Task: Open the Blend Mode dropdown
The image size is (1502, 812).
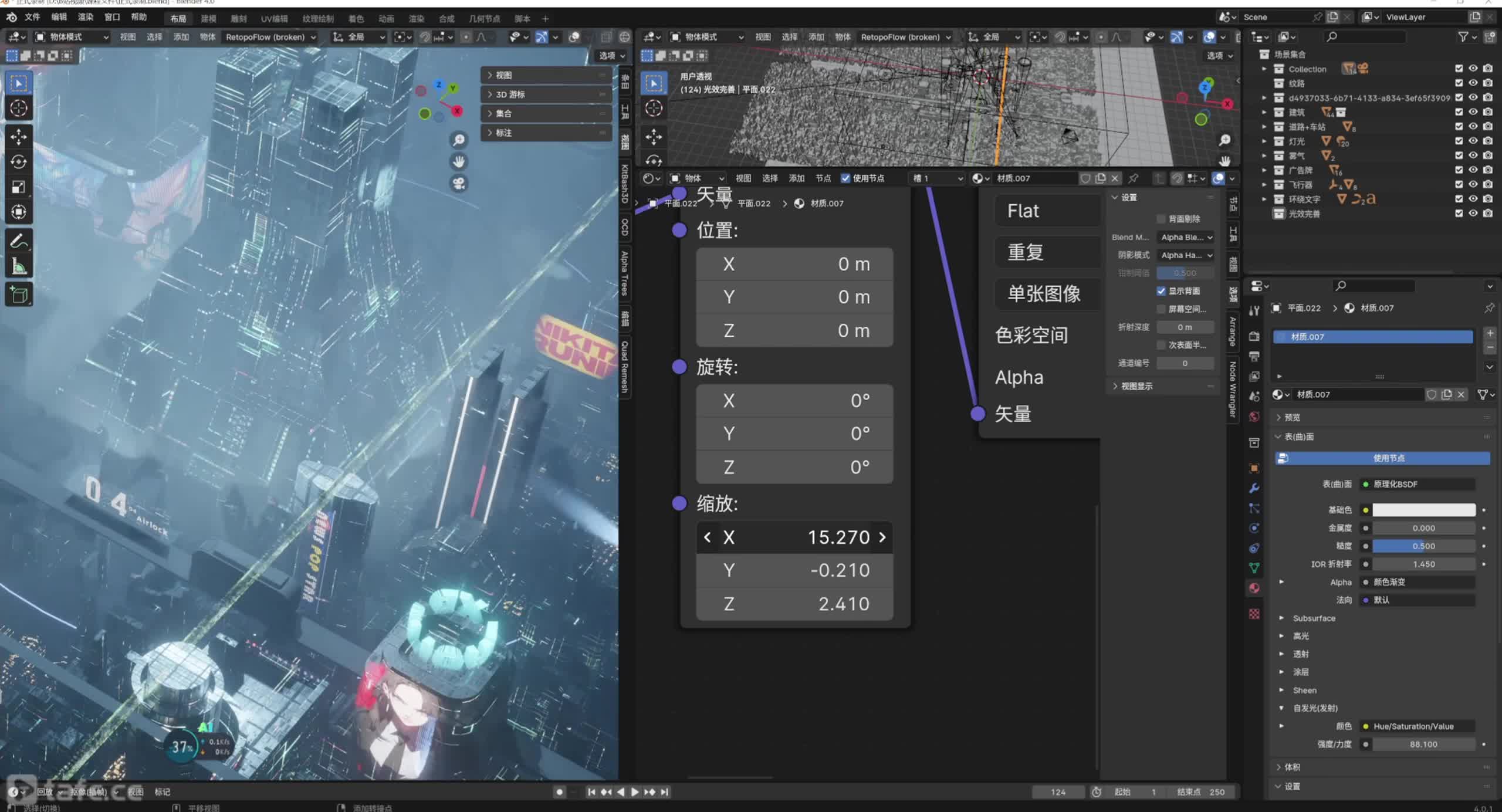Action: click(x=1185, y=237)
